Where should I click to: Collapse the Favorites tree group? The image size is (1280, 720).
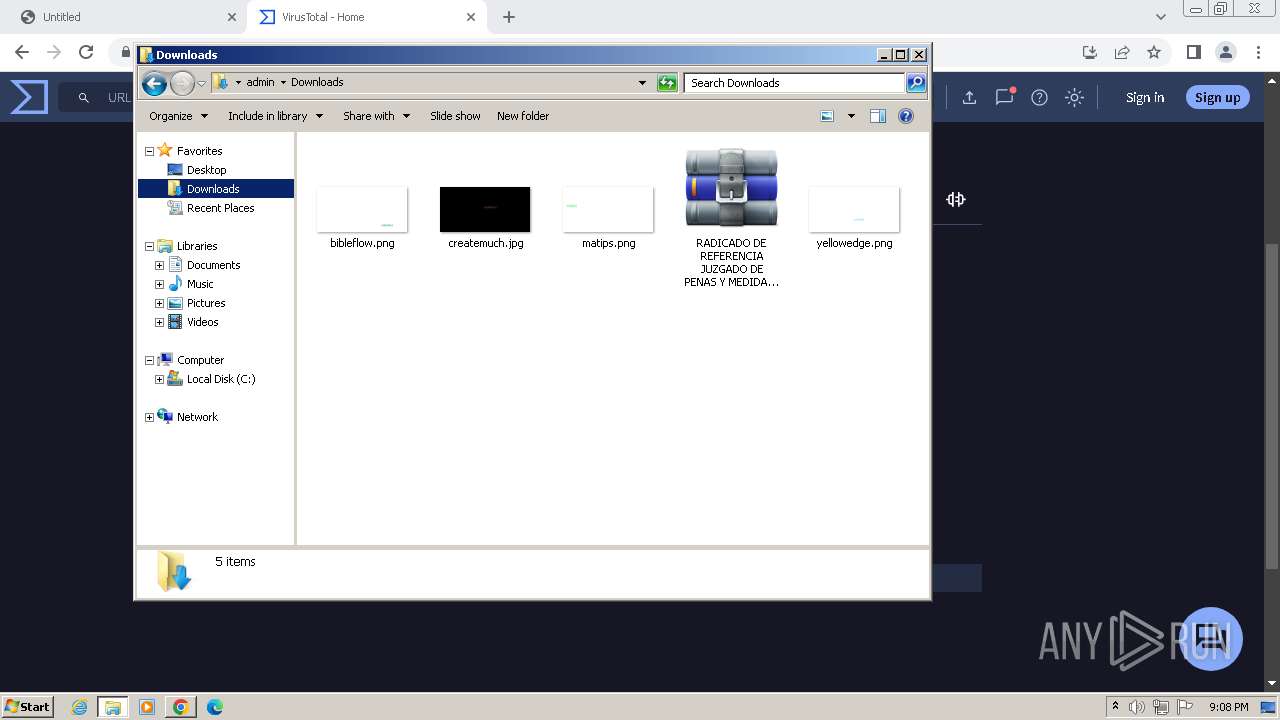(149, 151)
